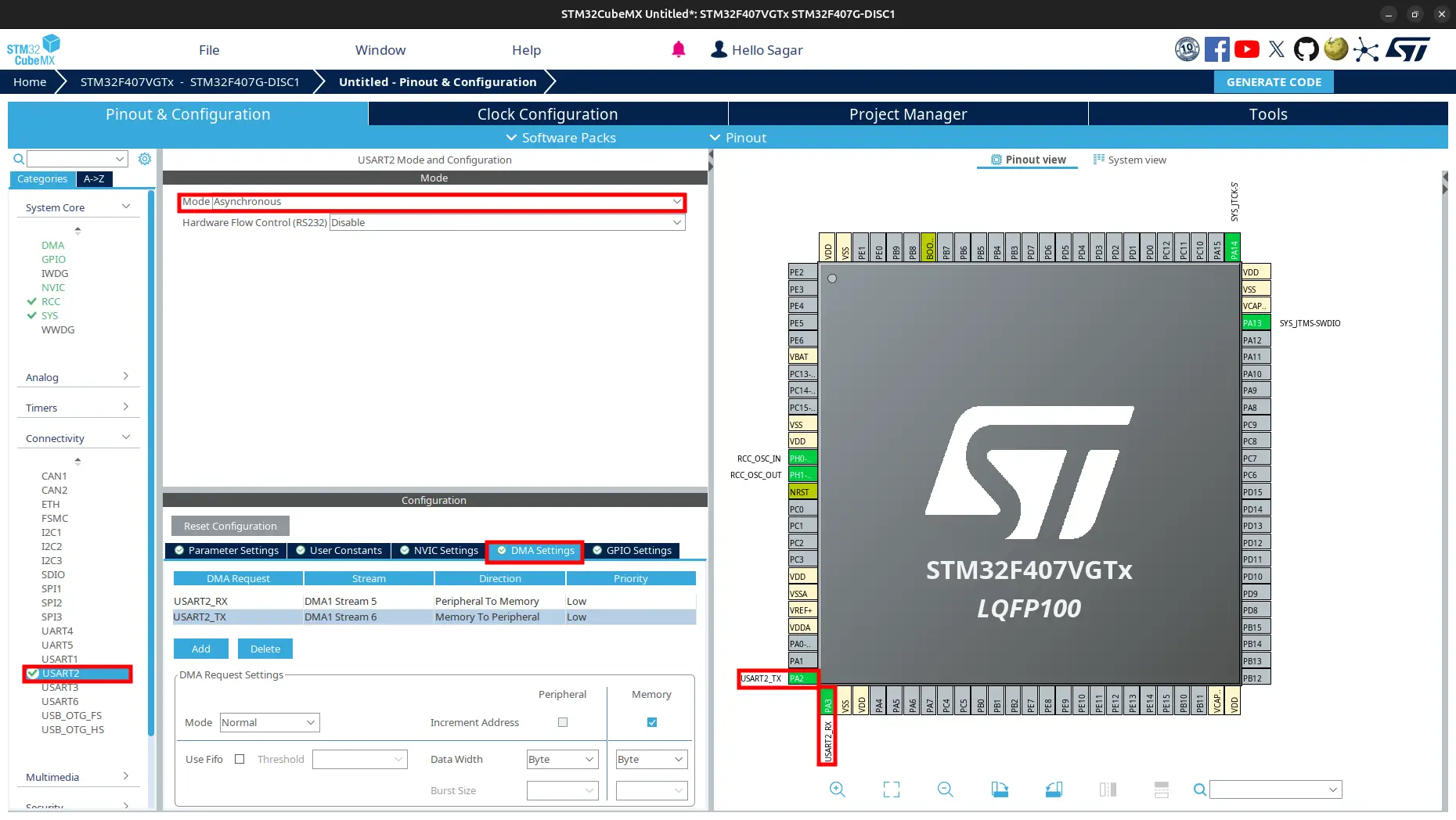Click the search magnifier in categories panel
Viewport: 1456px width, 820px height.
(19, 159)
